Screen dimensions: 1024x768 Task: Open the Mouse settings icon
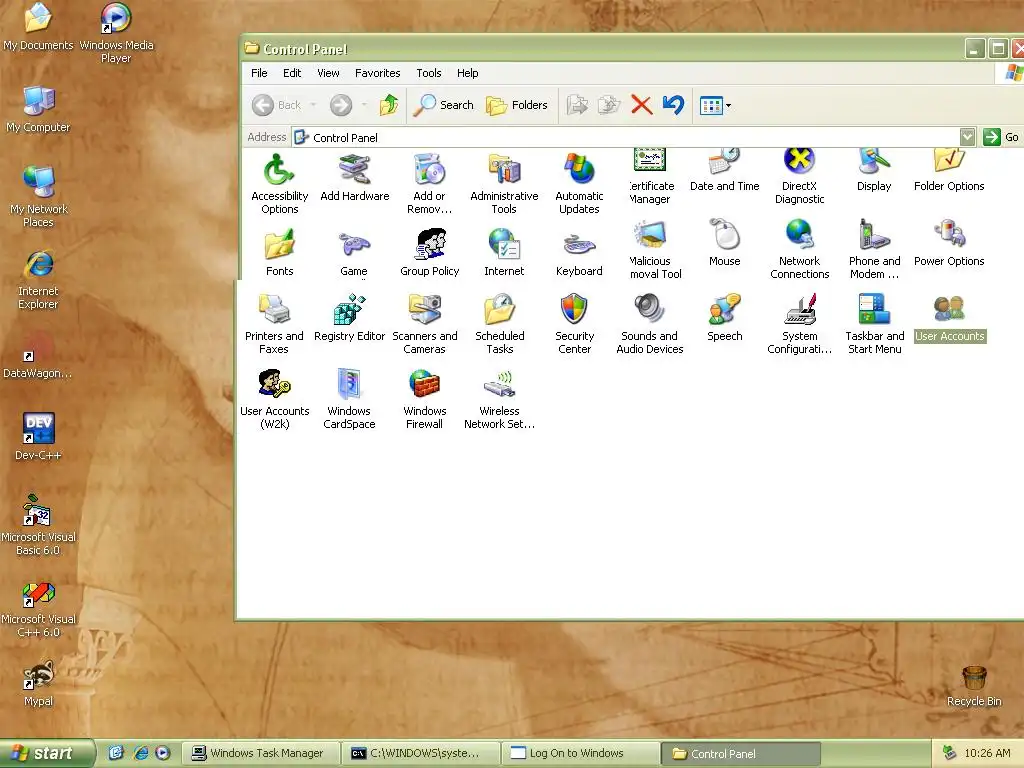[x=724, y=242]
